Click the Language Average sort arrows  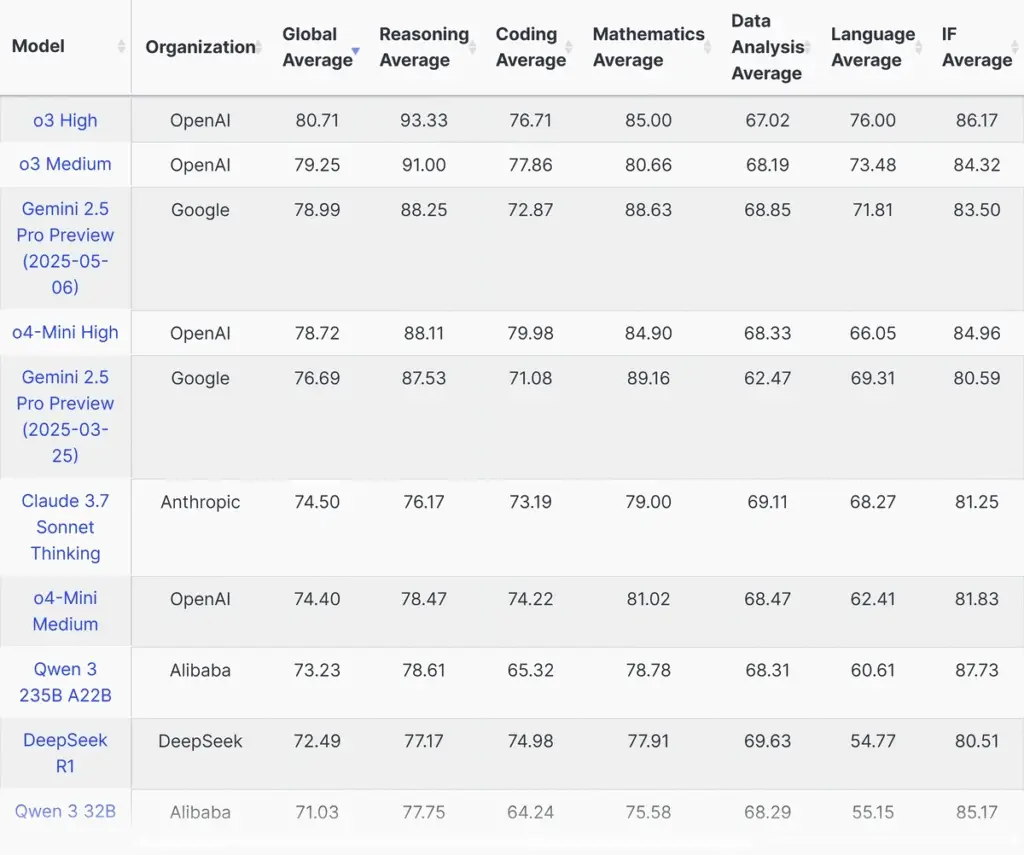pyautogui.click(x=918, y=47)
